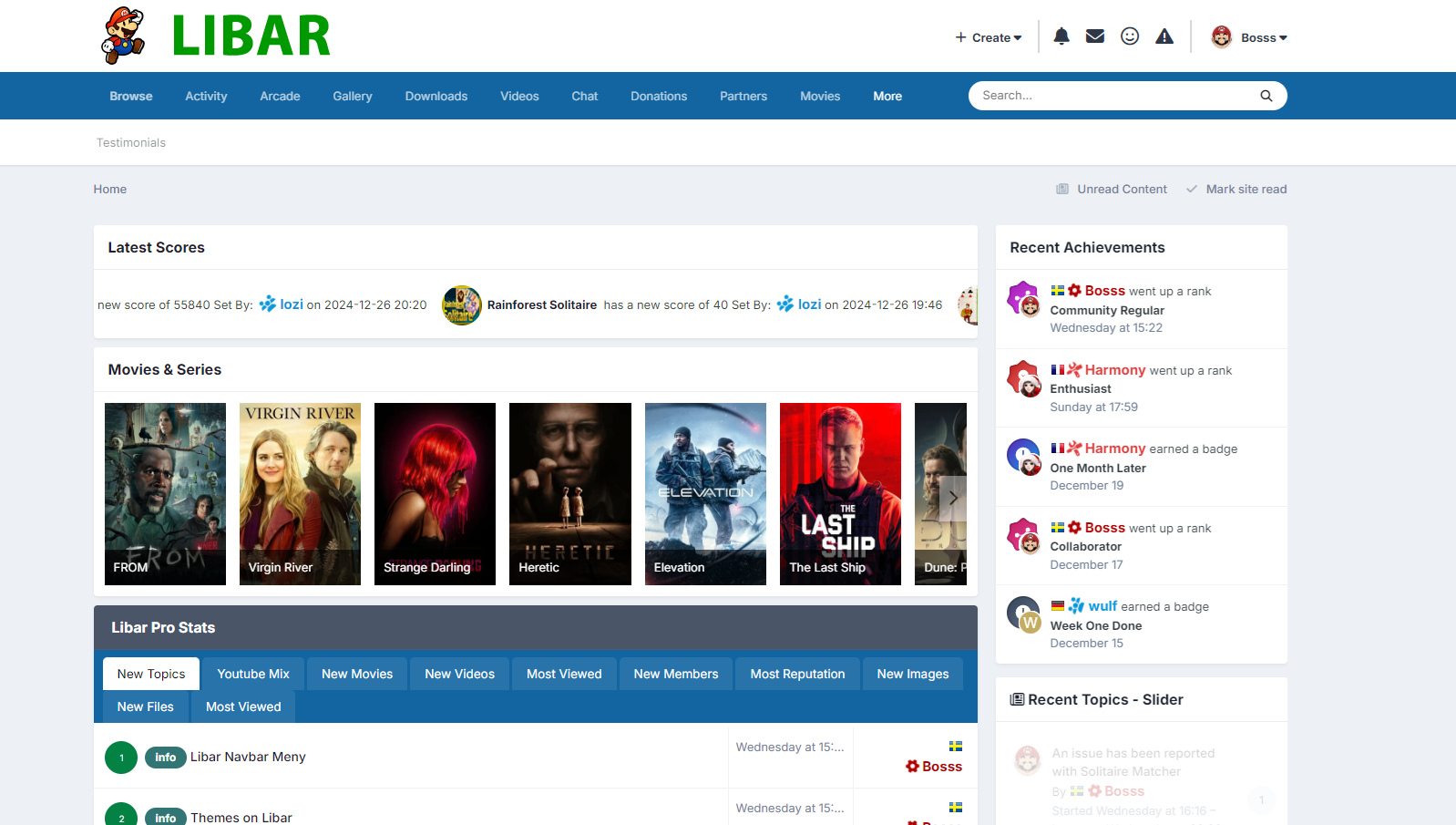
Task: Open the warning triangle reports icon
Action: click(1164, 36)
